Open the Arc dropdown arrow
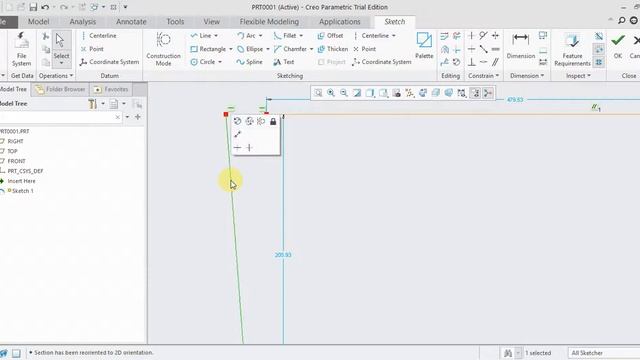 click(x=260, y=36)
